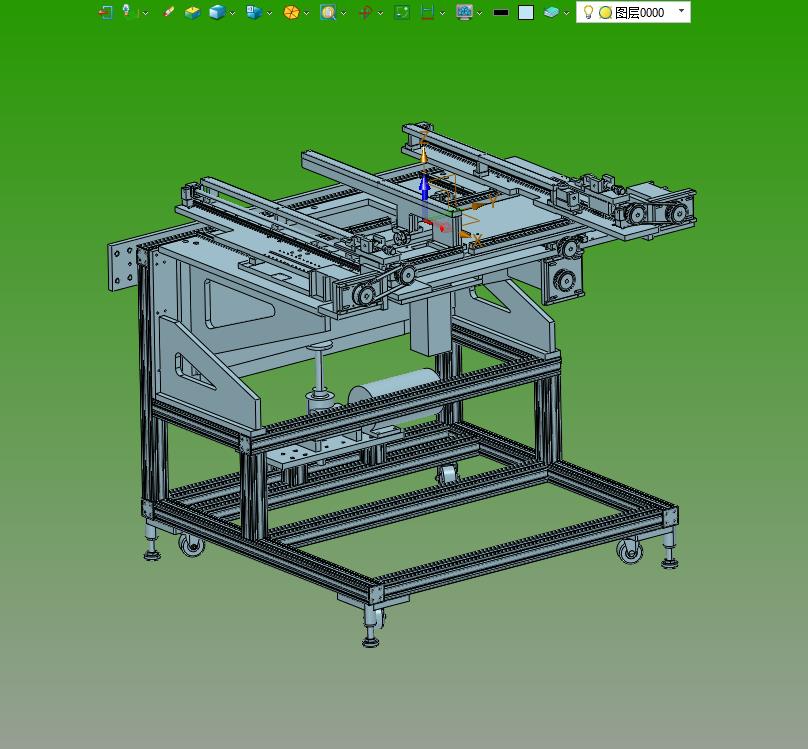Screen dimensions: 808x749
Task: Click the exit/return arrow icon in toolbar
Action: click(x=106, y=12)
